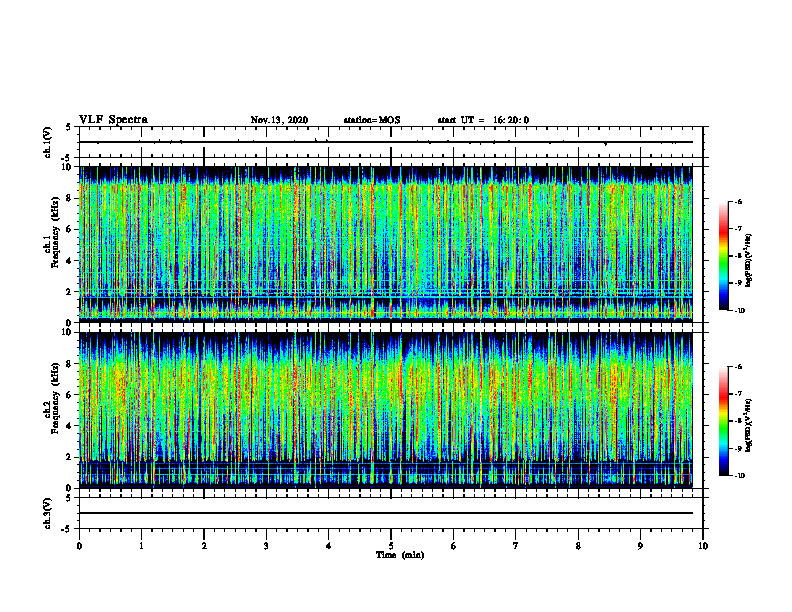Screen dimensions: 792x612
Task: Click the date "Nov.13, 2020" in the header
Action: click(279, 120)
